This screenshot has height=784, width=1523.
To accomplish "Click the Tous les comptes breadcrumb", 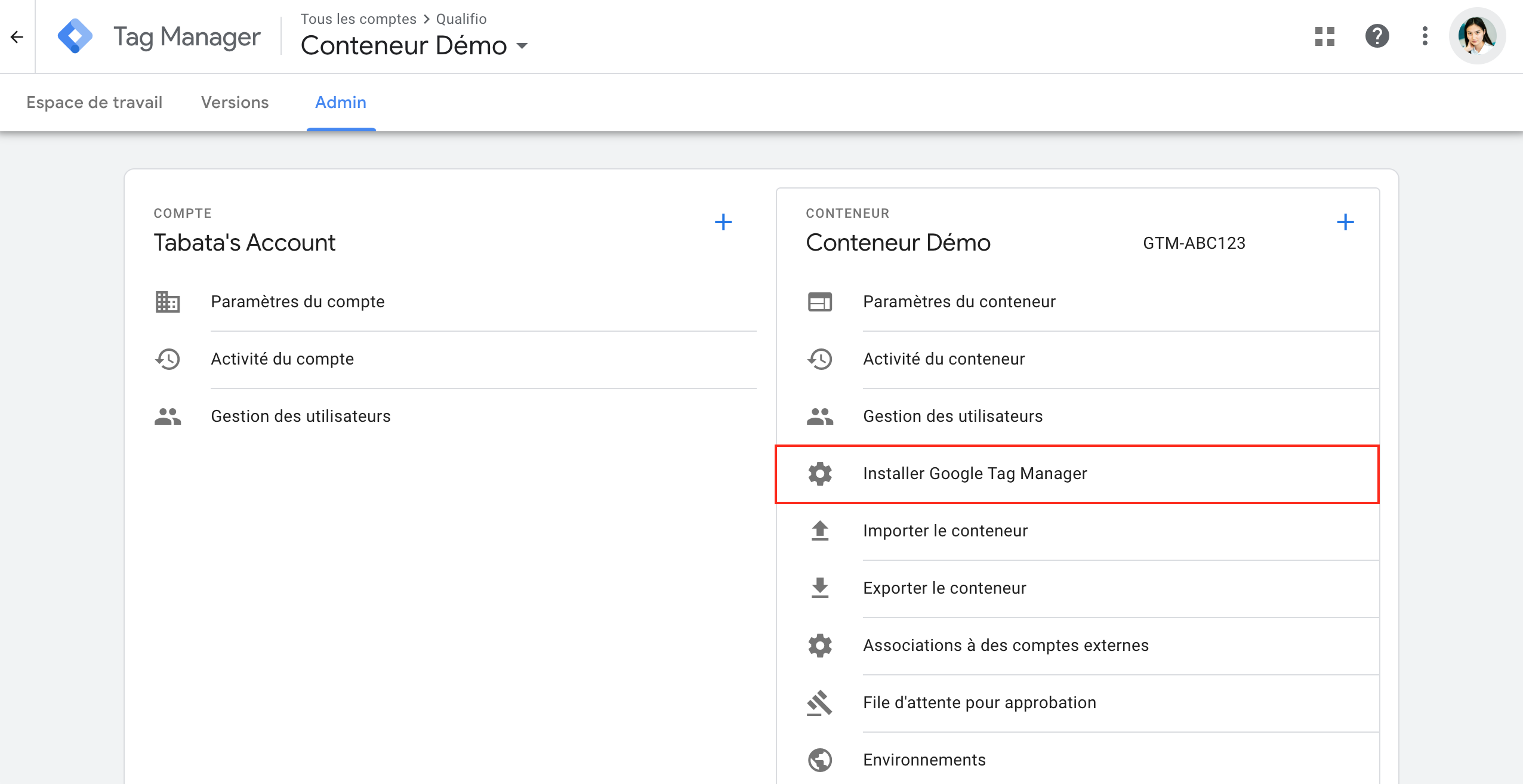I will point(359,19).
